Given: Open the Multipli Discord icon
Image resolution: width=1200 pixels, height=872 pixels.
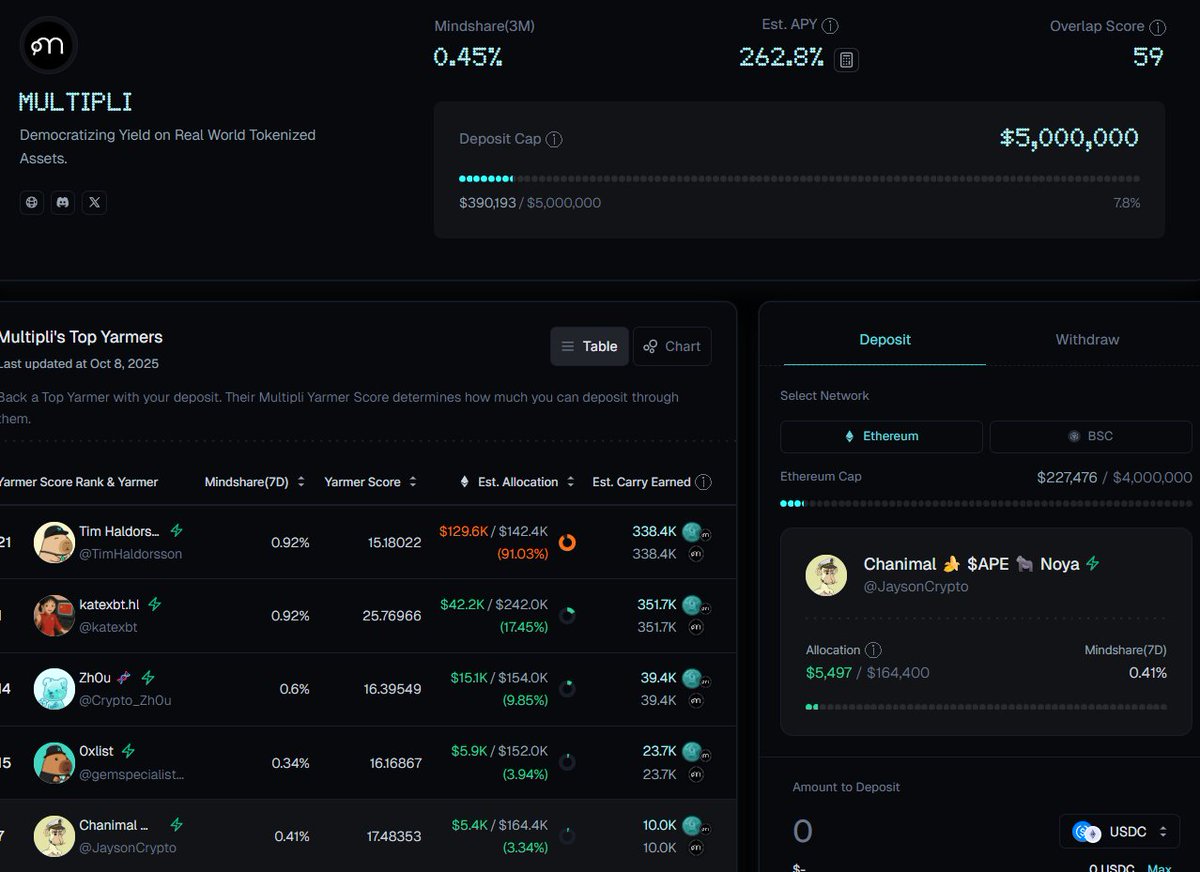Looking at the screenshot, I should pos(63,202).
